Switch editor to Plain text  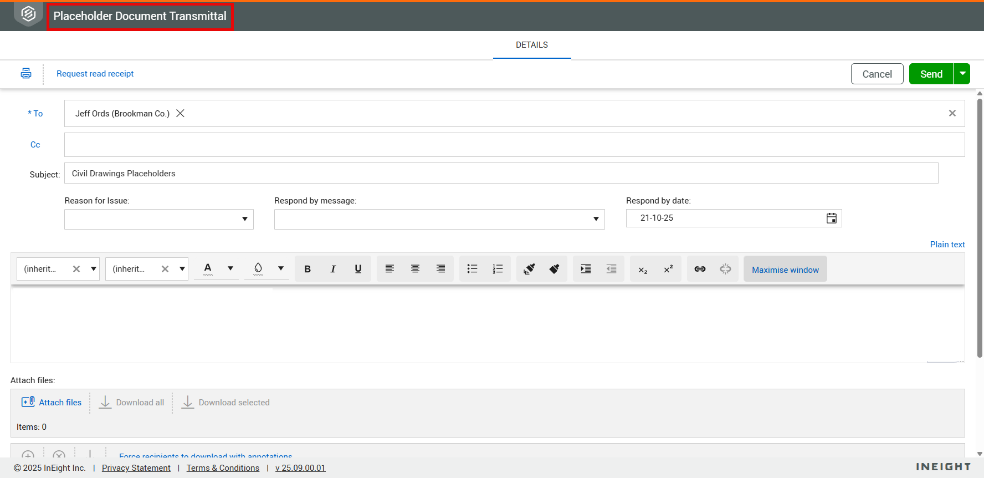point(948,244)
